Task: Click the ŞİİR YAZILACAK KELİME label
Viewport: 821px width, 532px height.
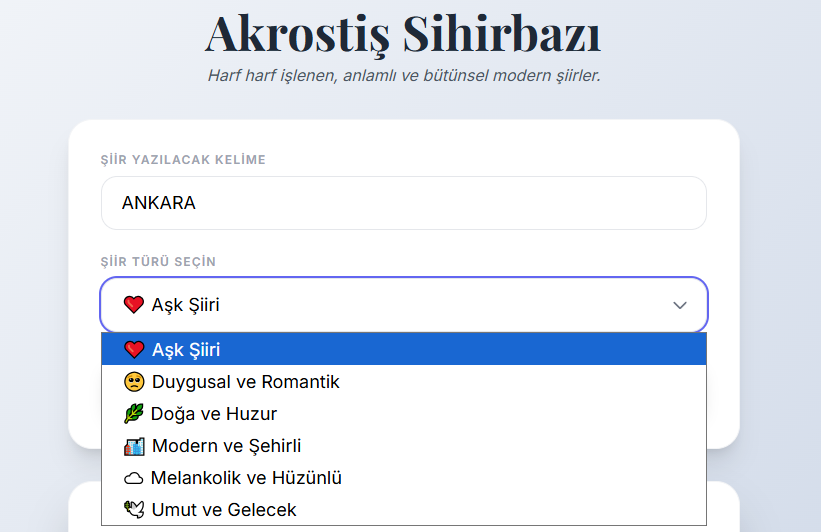Action: [x=183, y=160]
